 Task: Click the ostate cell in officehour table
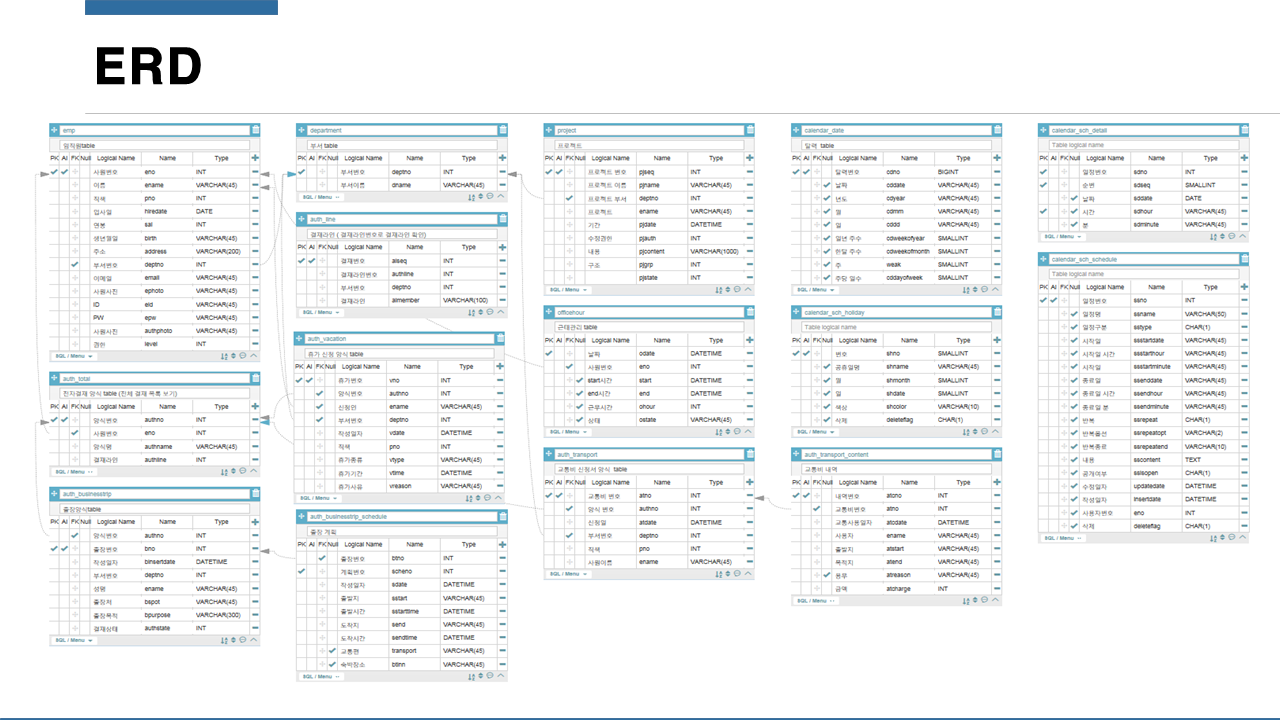(x=661, y=419)
